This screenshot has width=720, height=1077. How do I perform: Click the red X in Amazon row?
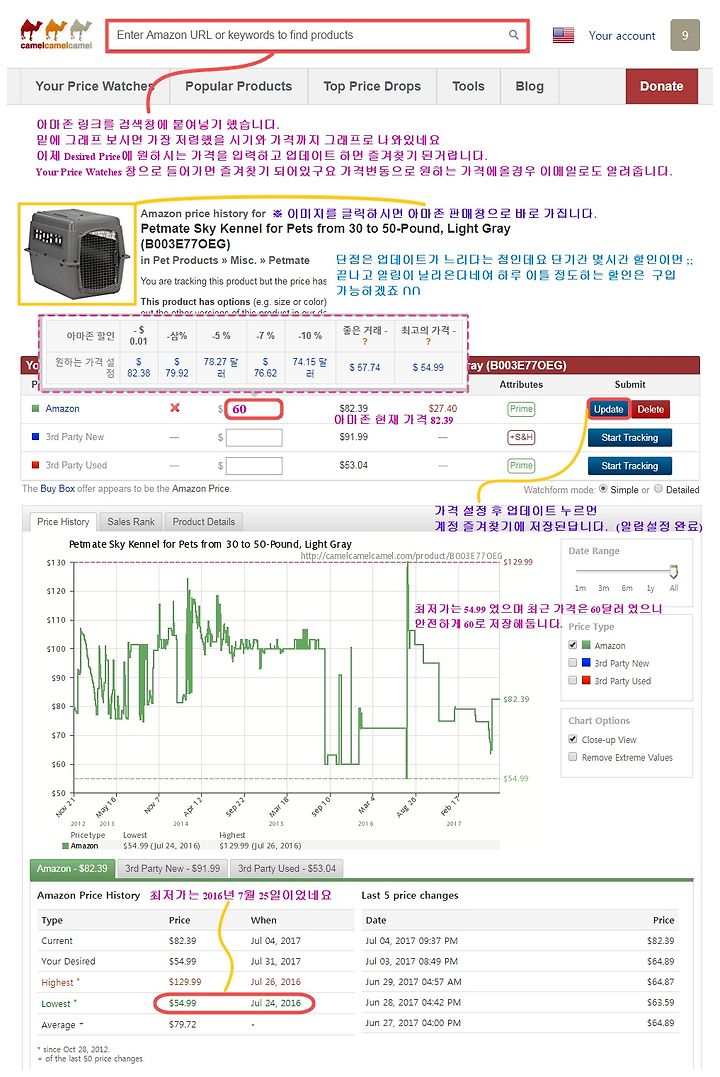(175, 408)
